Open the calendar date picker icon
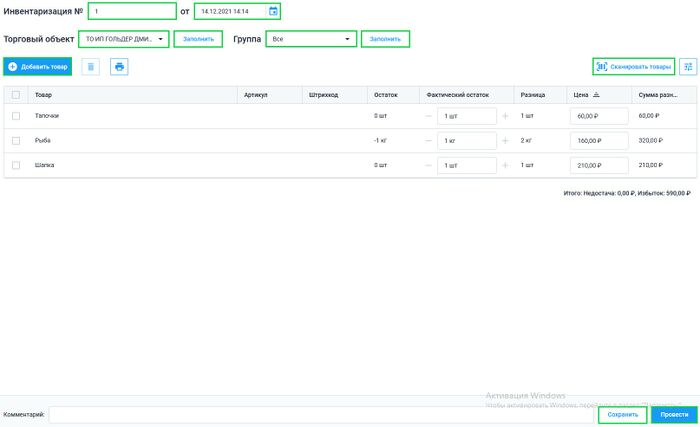 [273, 11]
